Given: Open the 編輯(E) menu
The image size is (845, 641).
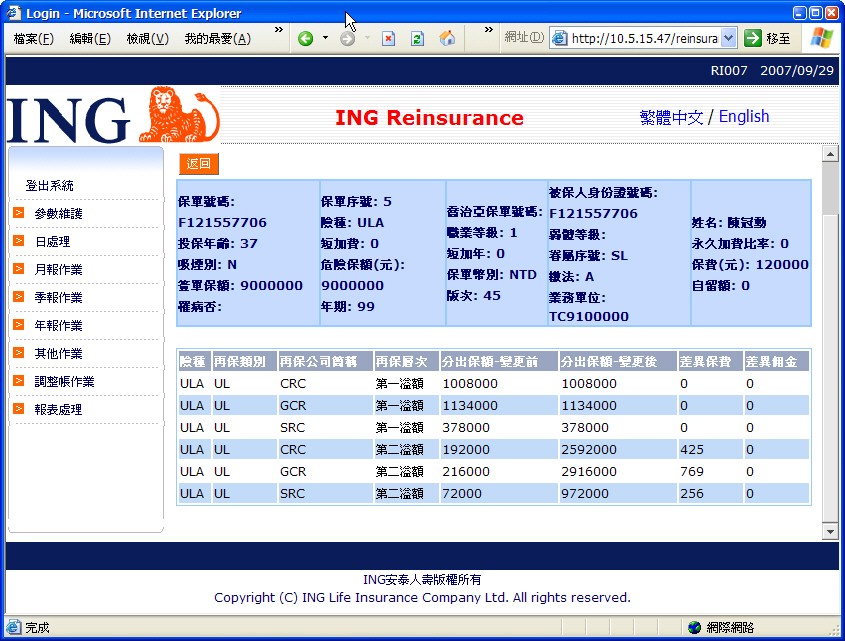Looking at the screenshot, I should 91,39.
